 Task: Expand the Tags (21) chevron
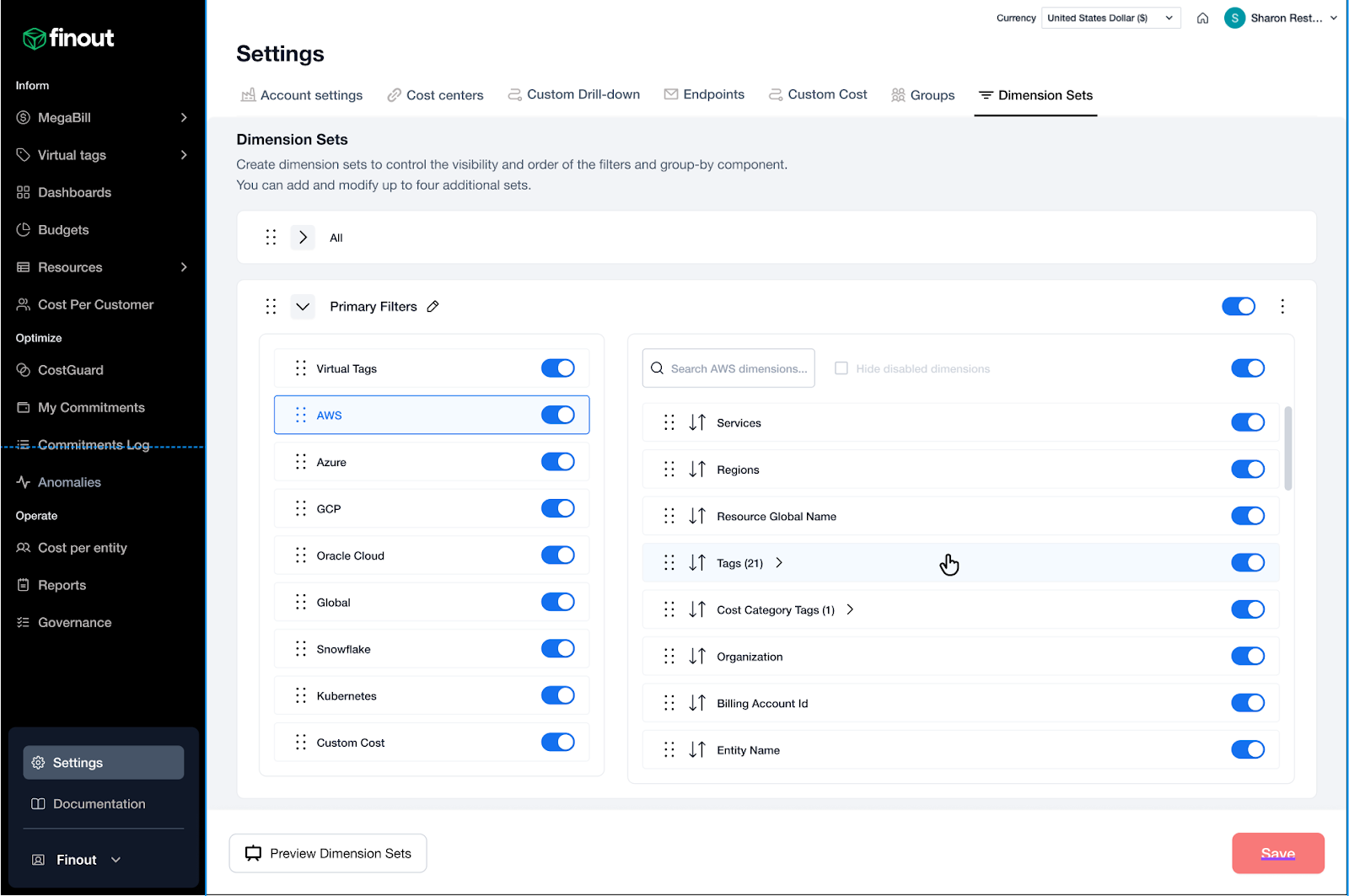779,563
